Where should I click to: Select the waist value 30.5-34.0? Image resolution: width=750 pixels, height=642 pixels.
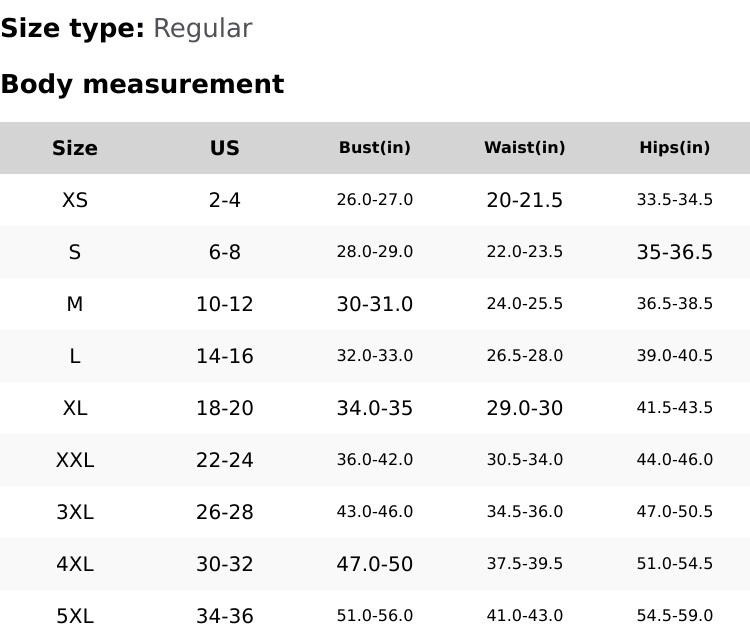point(525,460)
